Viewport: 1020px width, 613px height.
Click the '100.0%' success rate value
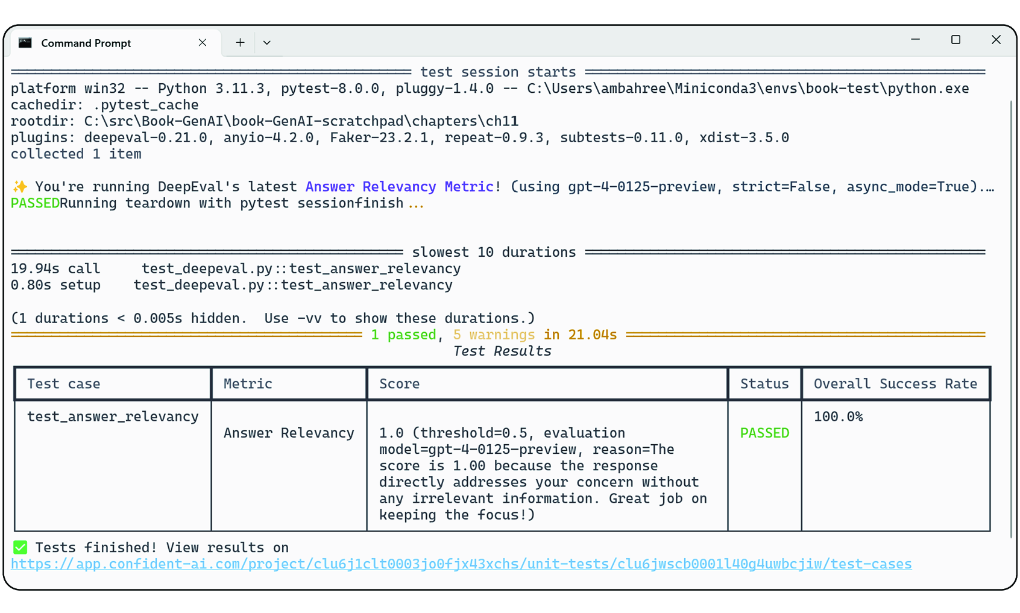point(838,416)
